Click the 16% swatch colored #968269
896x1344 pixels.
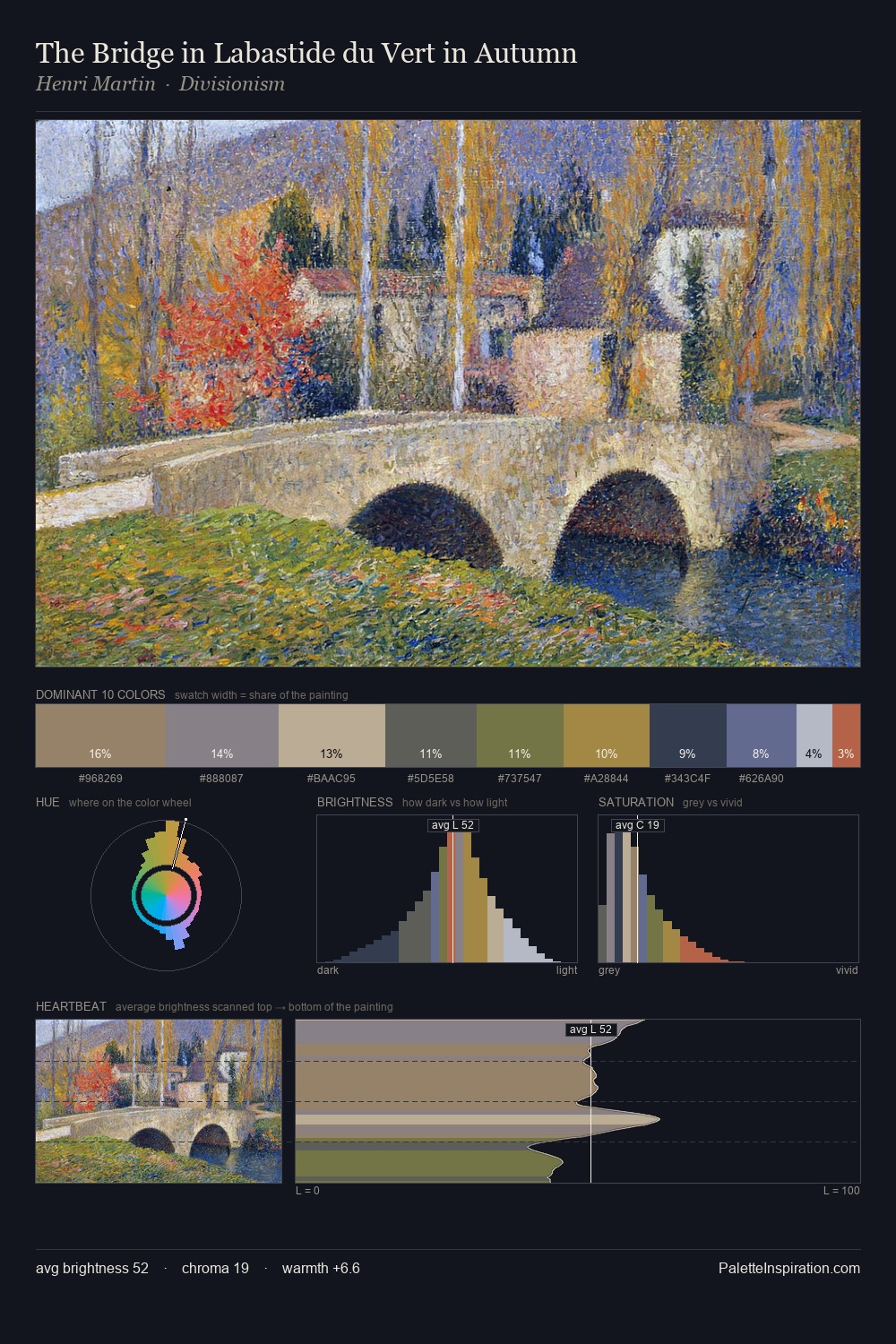pos(101,736)
